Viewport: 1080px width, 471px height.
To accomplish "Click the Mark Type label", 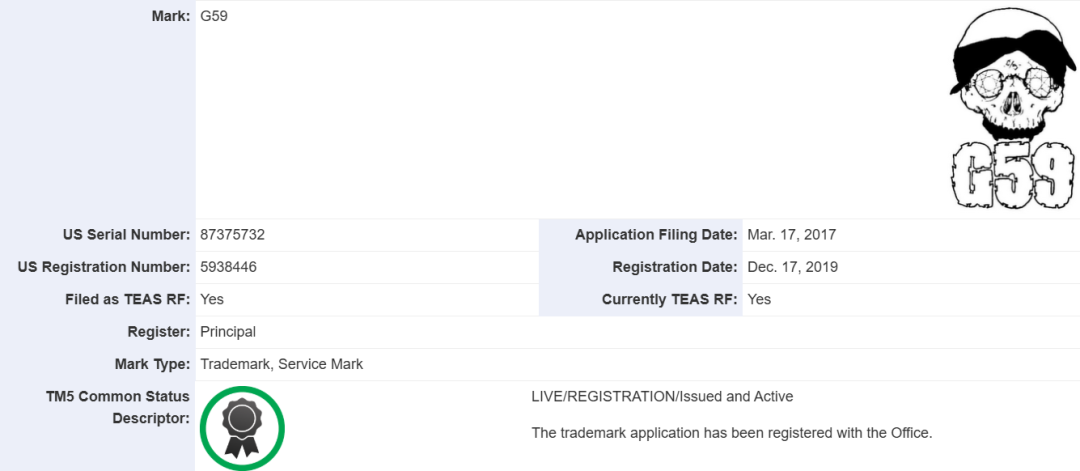I will point(152,364).
